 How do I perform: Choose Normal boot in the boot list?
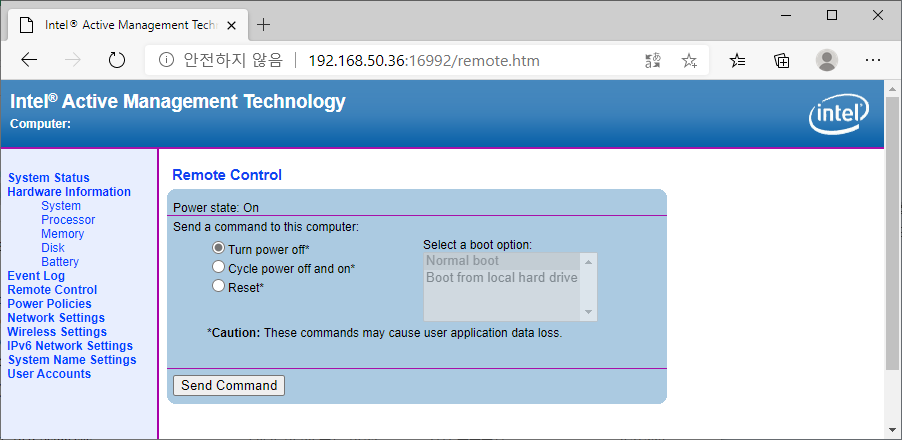click(x=502, y=261)
